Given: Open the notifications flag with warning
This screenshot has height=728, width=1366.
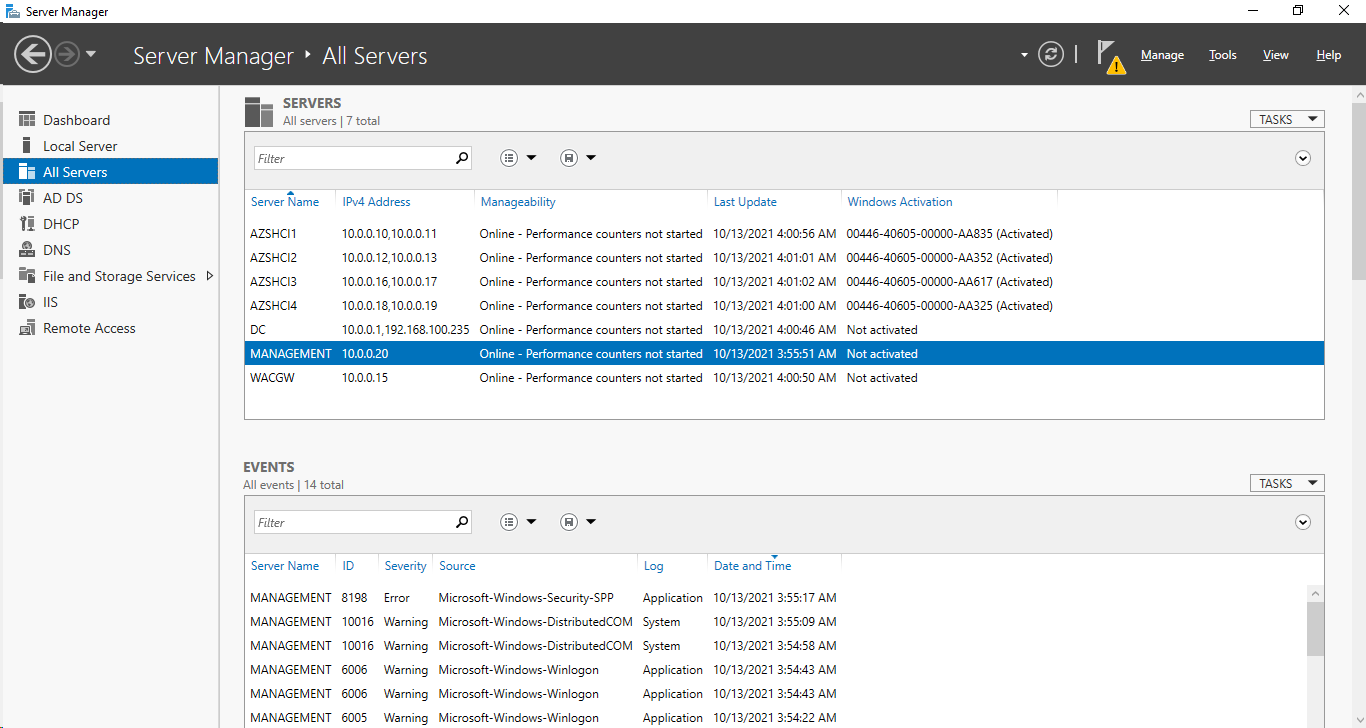Looking at the screenshot, I should [1110, 56].
